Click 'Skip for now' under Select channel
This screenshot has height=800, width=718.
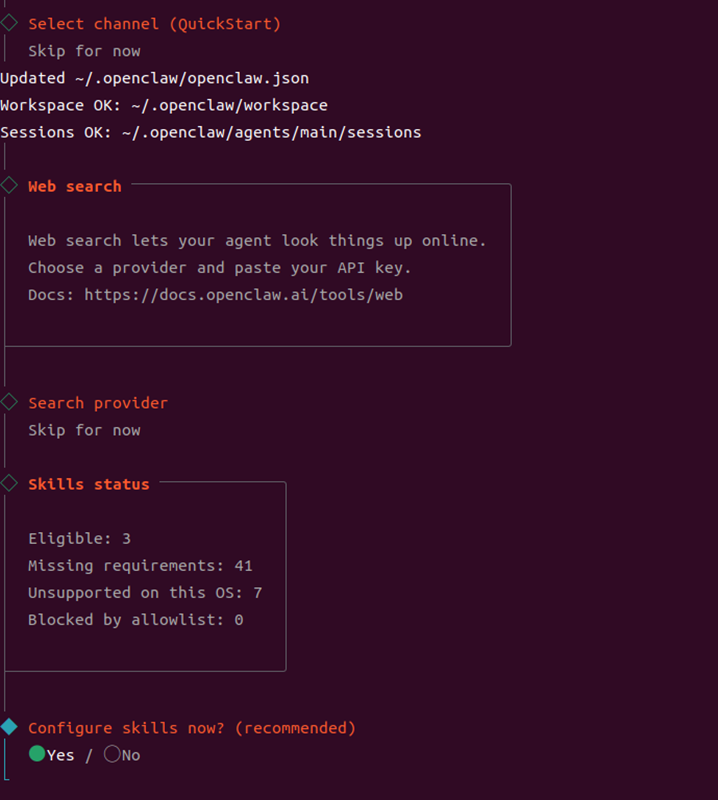(84, 51)
